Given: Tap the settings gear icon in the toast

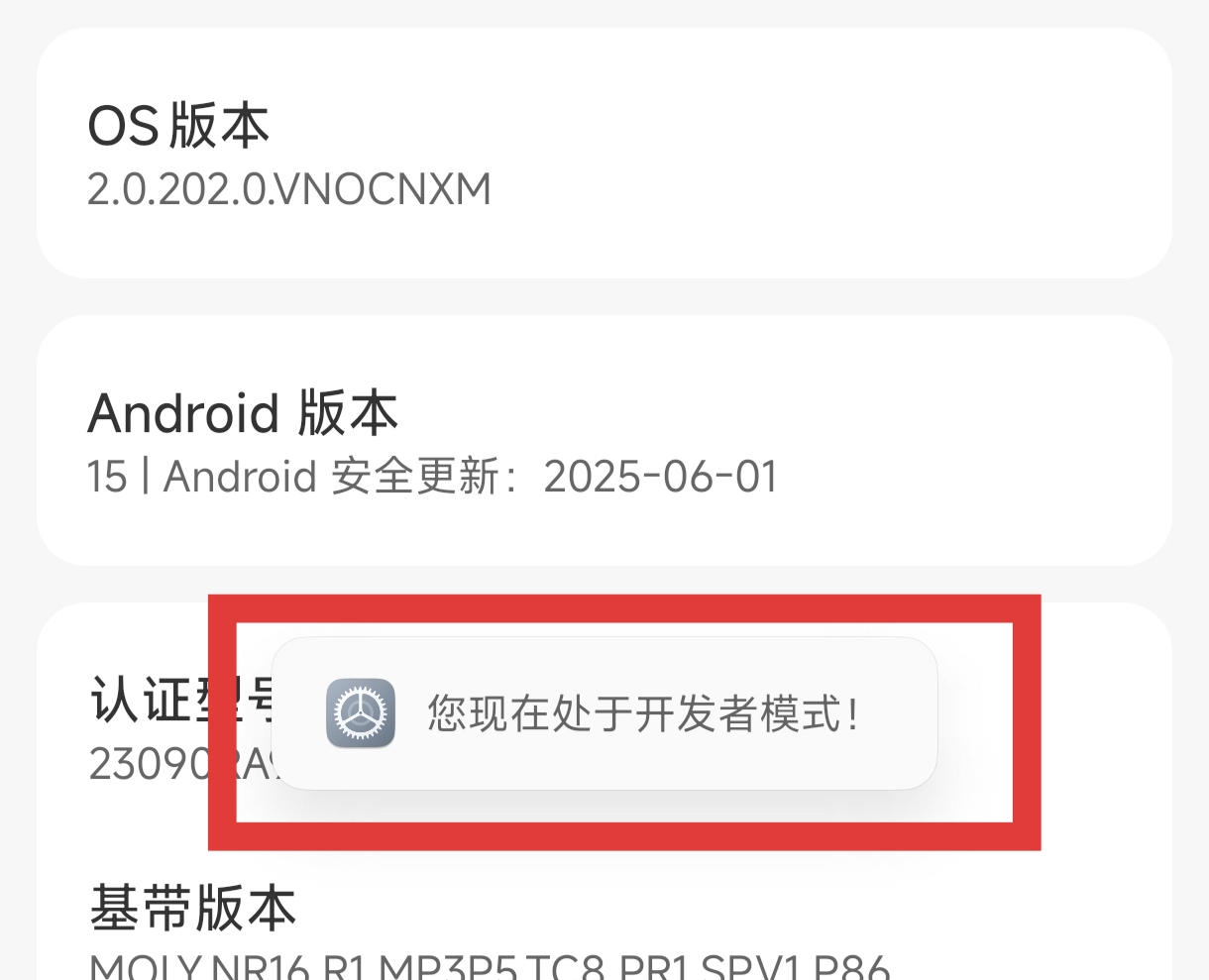Looking at the screenshot, I should [361, 713].
